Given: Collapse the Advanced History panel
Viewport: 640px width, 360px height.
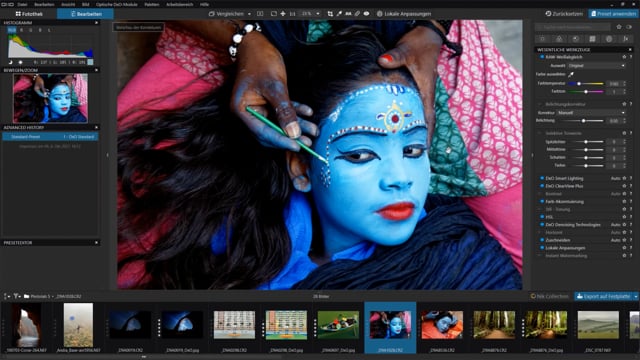Looking at the screenshot, I should [96, 127].
